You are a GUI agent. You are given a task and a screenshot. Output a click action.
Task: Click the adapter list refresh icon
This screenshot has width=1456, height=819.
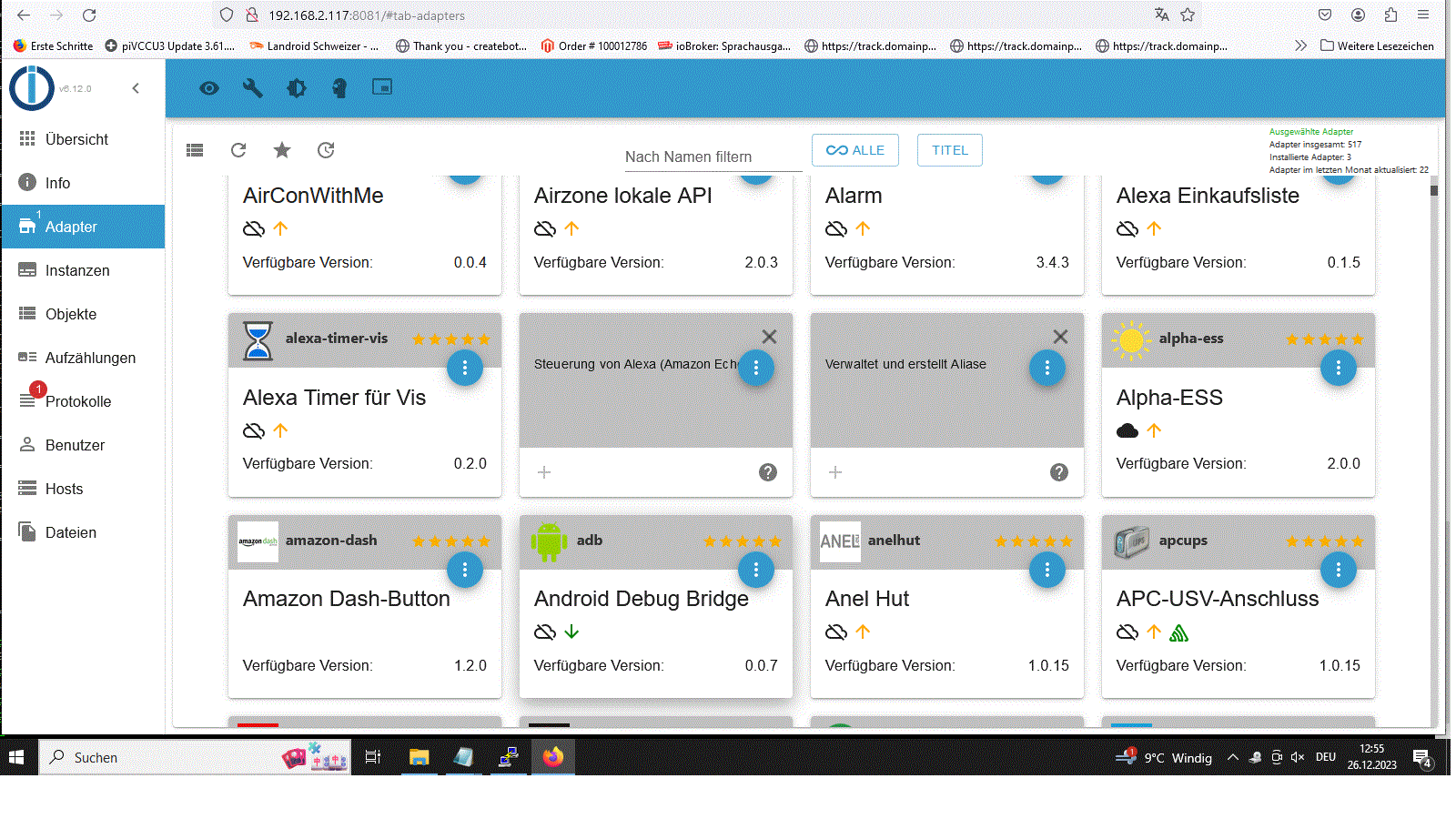[x=238, y=150]
